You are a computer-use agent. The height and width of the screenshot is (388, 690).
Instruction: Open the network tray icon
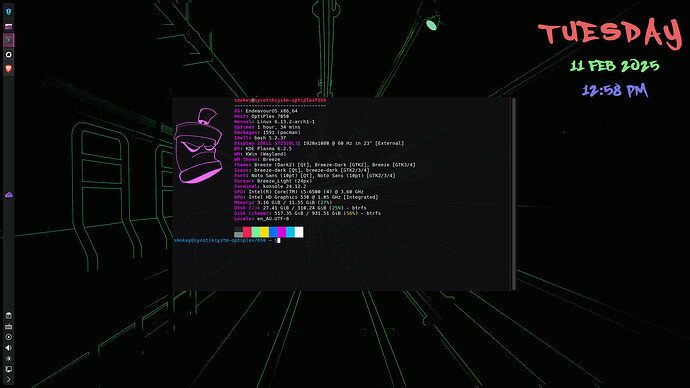[8, 326]
